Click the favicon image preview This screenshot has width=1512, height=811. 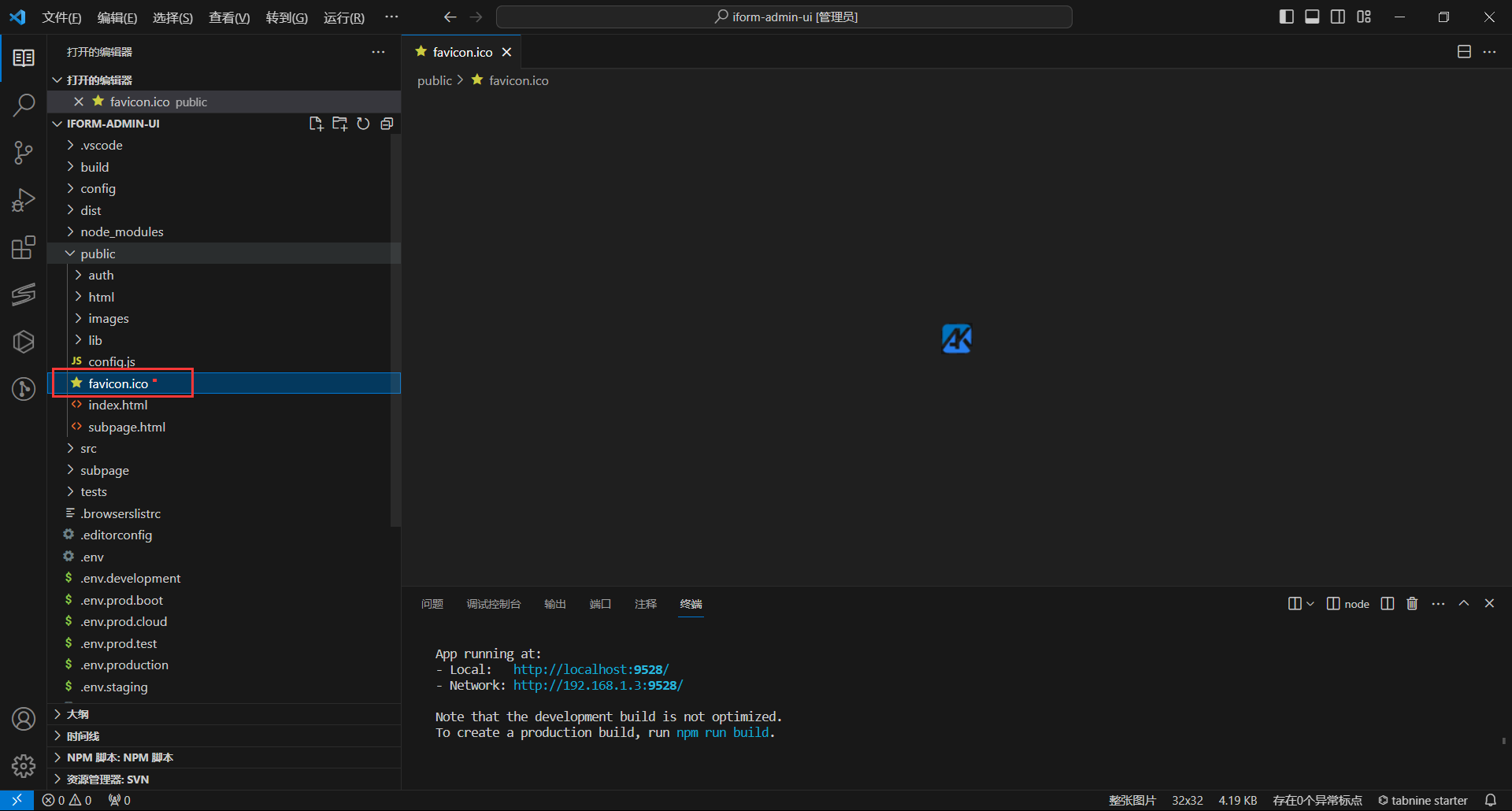click(x=957, y=339)
